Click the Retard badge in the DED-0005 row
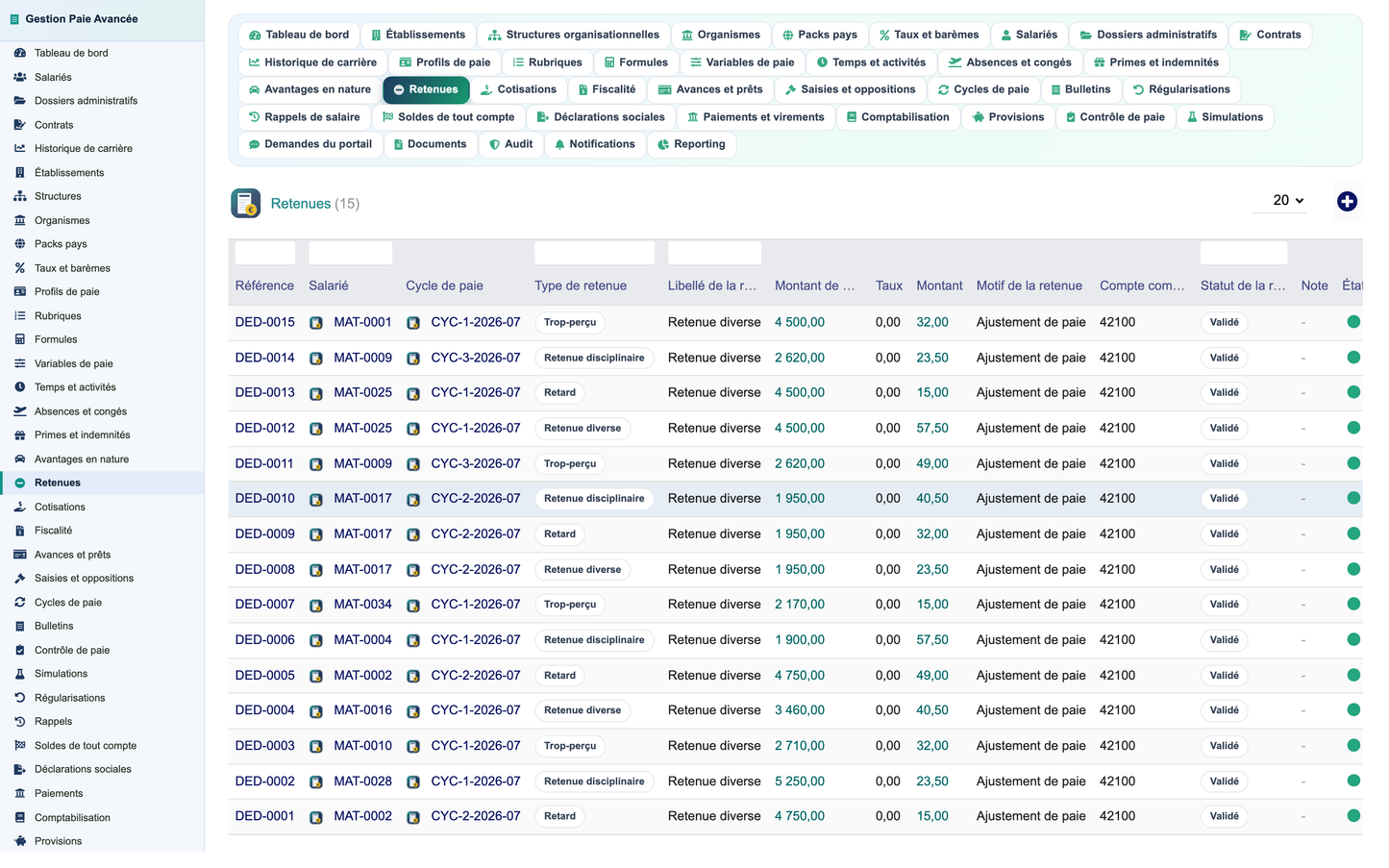The image size is (1389, 868). (559, 676)
